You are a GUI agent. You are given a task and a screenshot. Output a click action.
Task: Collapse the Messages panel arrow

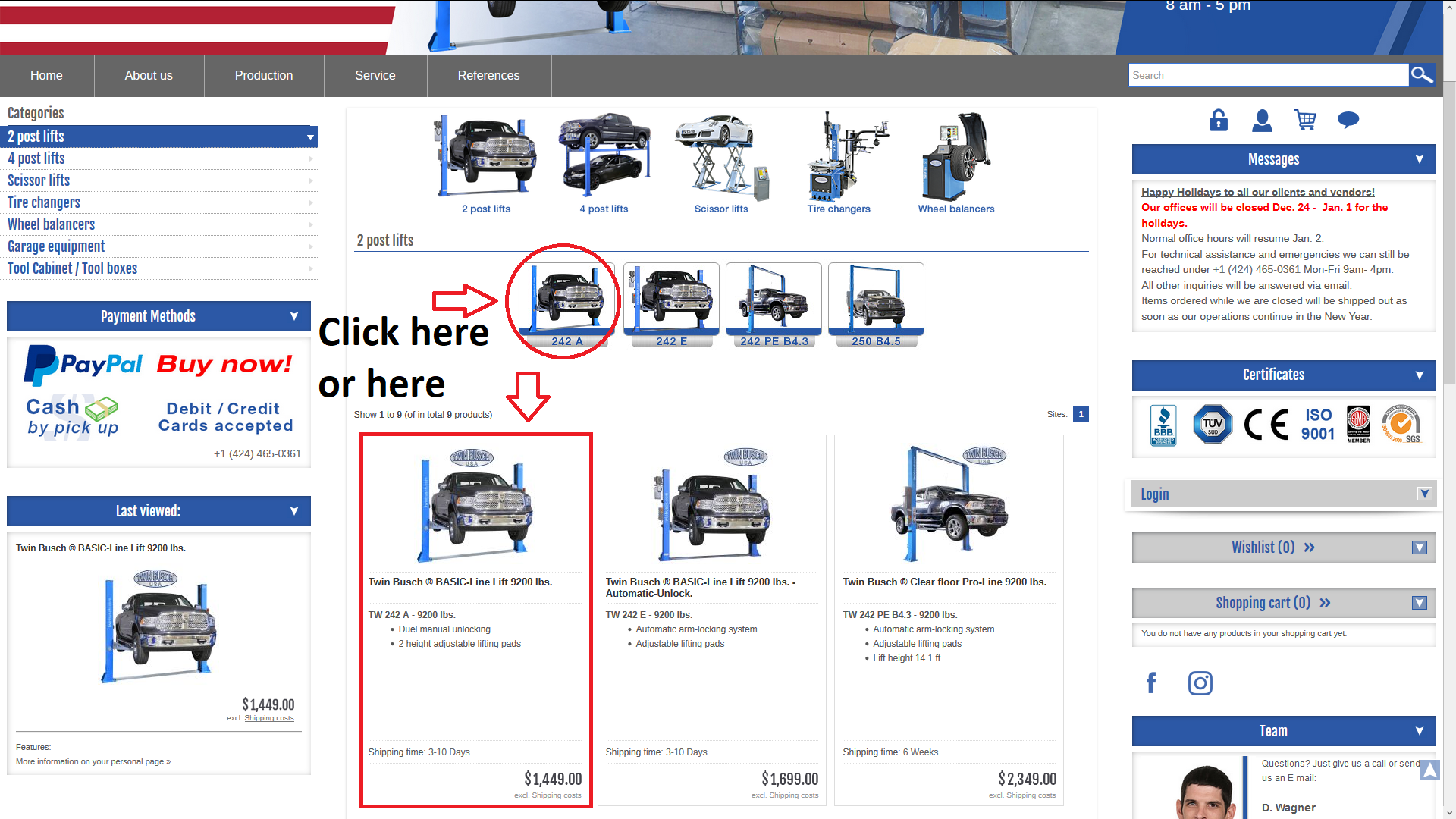point(1420,159)
